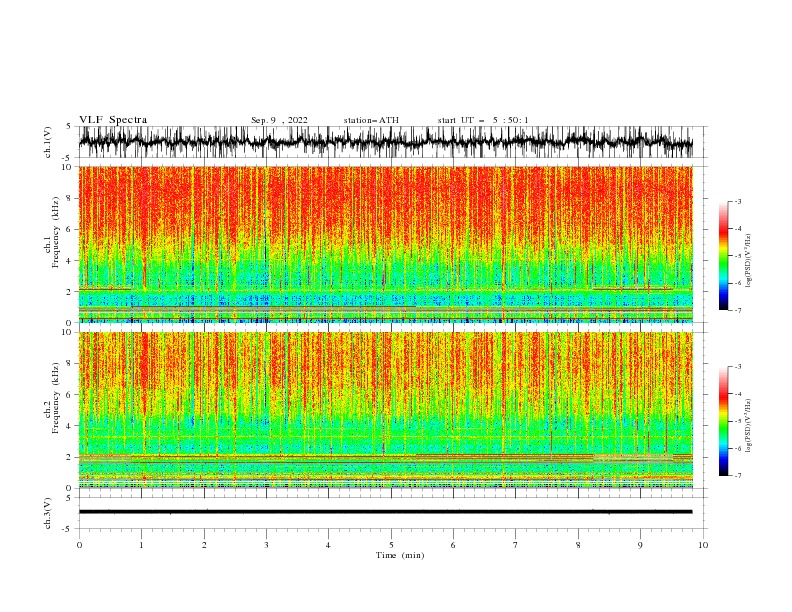Click time axis tick label "1"

[x=141, y=545]
